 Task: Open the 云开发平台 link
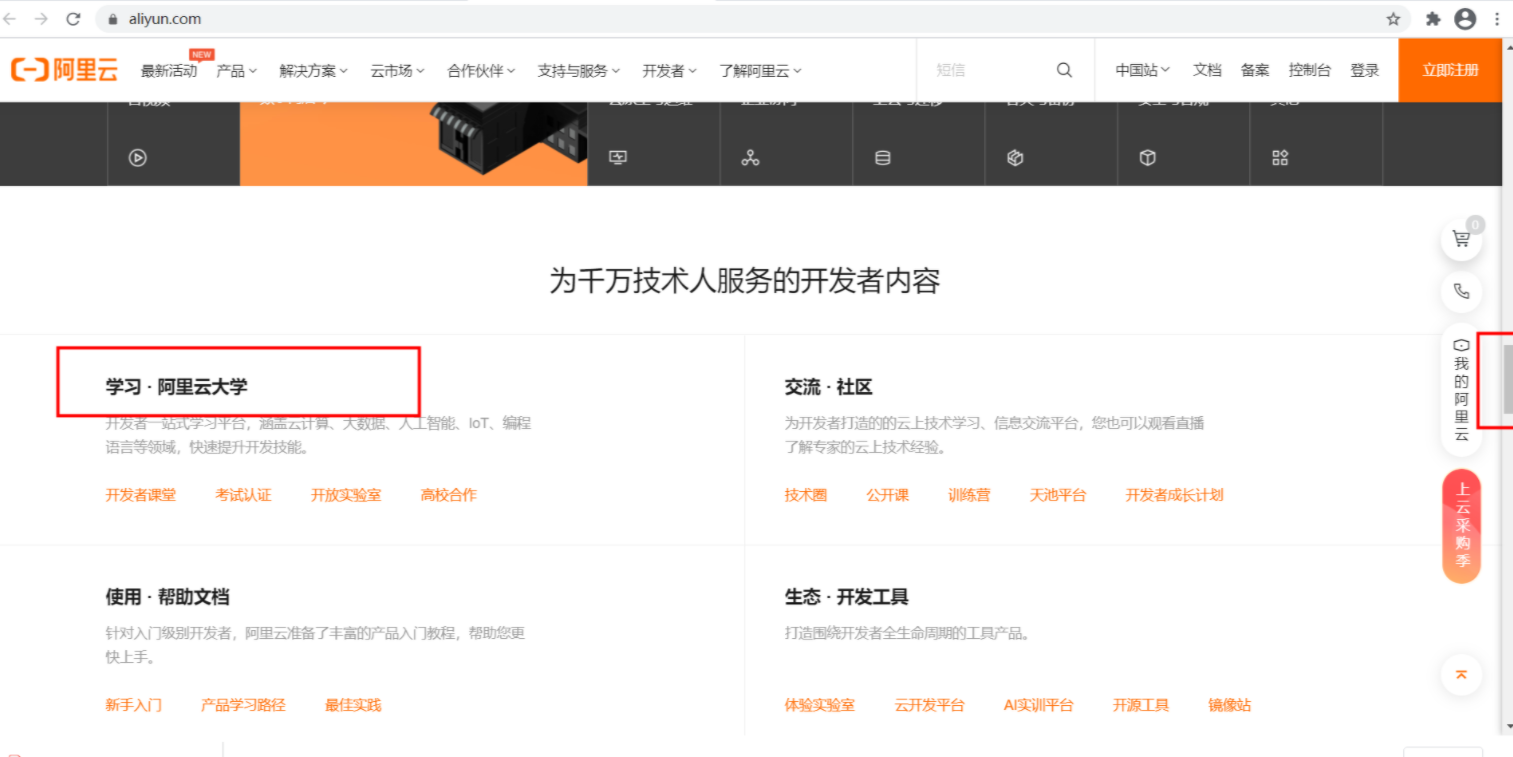click(x=930, y=705)
